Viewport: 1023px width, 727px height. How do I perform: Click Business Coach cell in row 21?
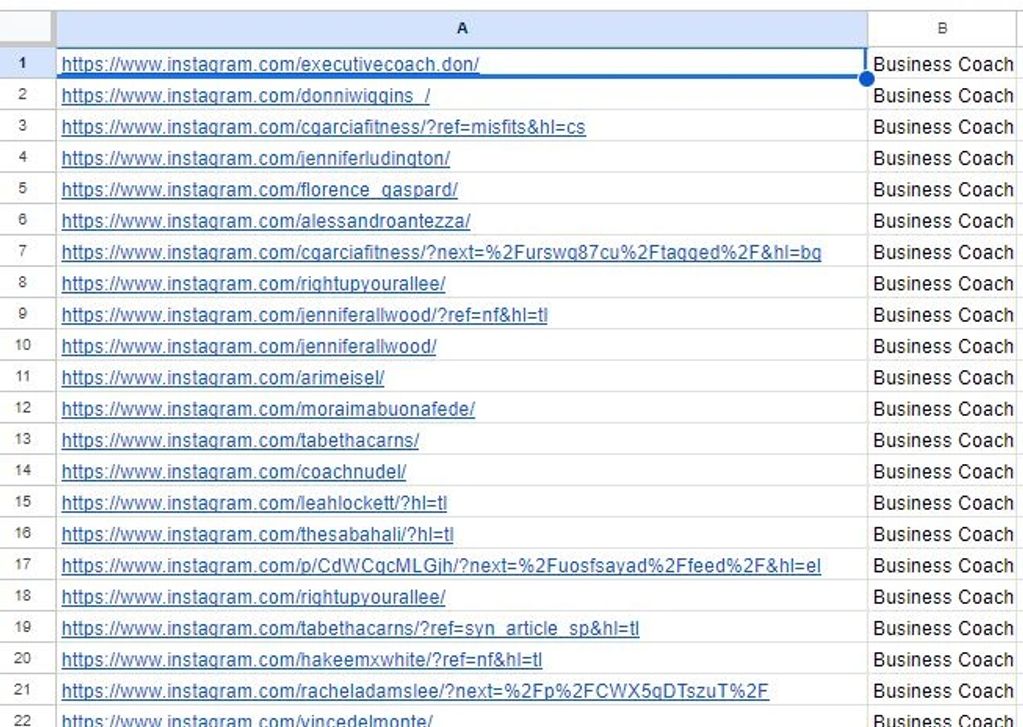coord(942,690)
